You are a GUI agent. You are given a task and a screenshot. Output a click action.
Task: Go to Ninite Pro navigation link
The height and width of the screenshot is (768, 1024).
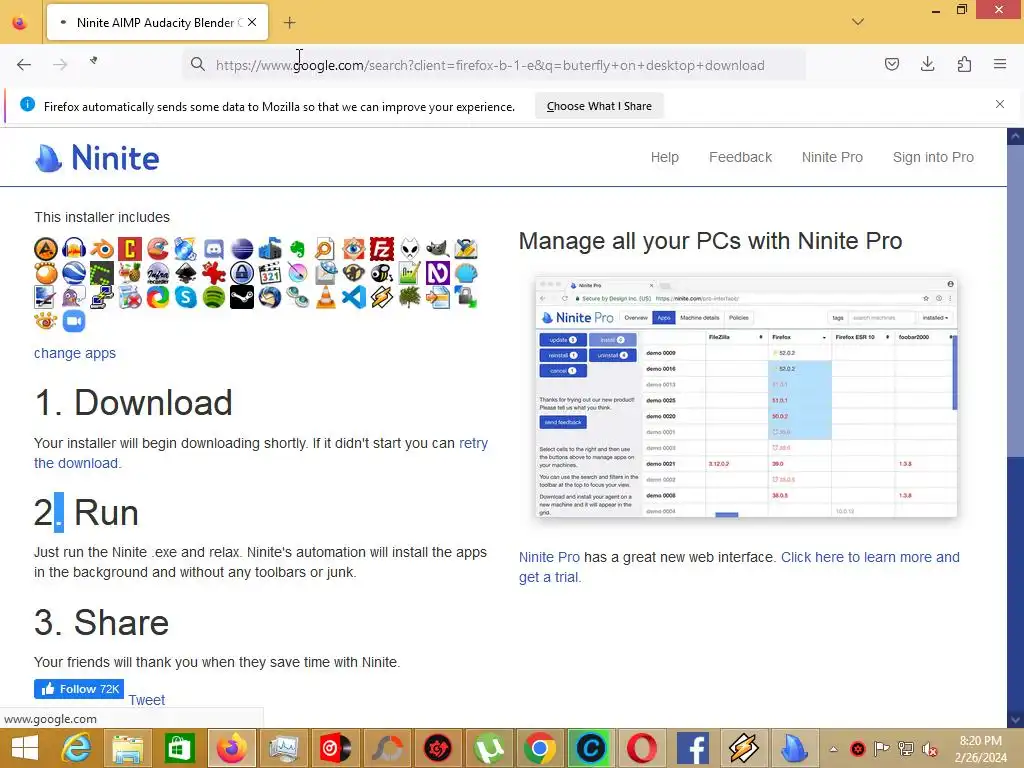tap(832, 157)
